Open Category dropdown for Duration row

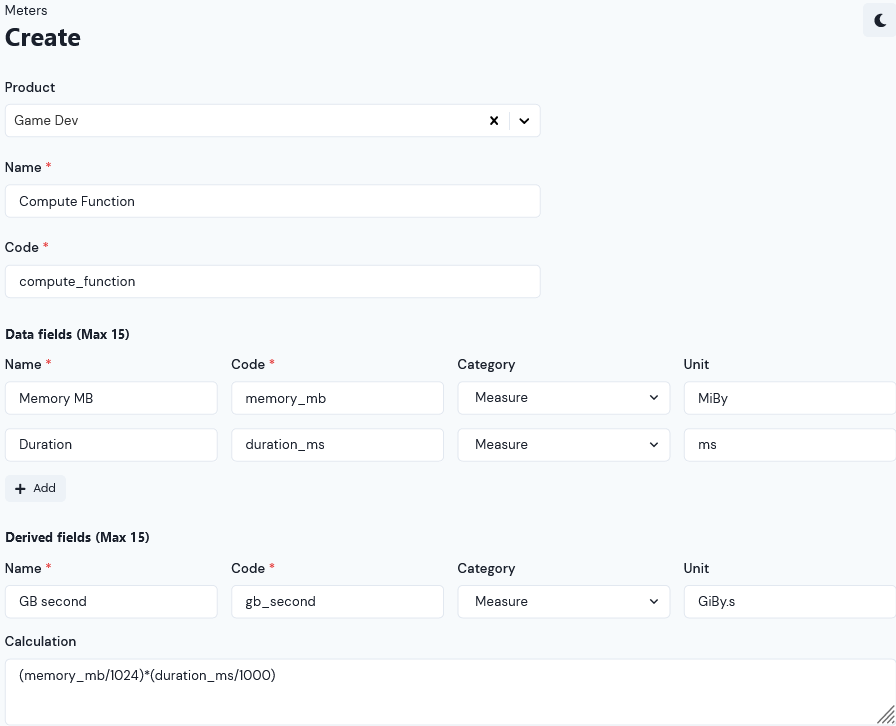point(563,445)
